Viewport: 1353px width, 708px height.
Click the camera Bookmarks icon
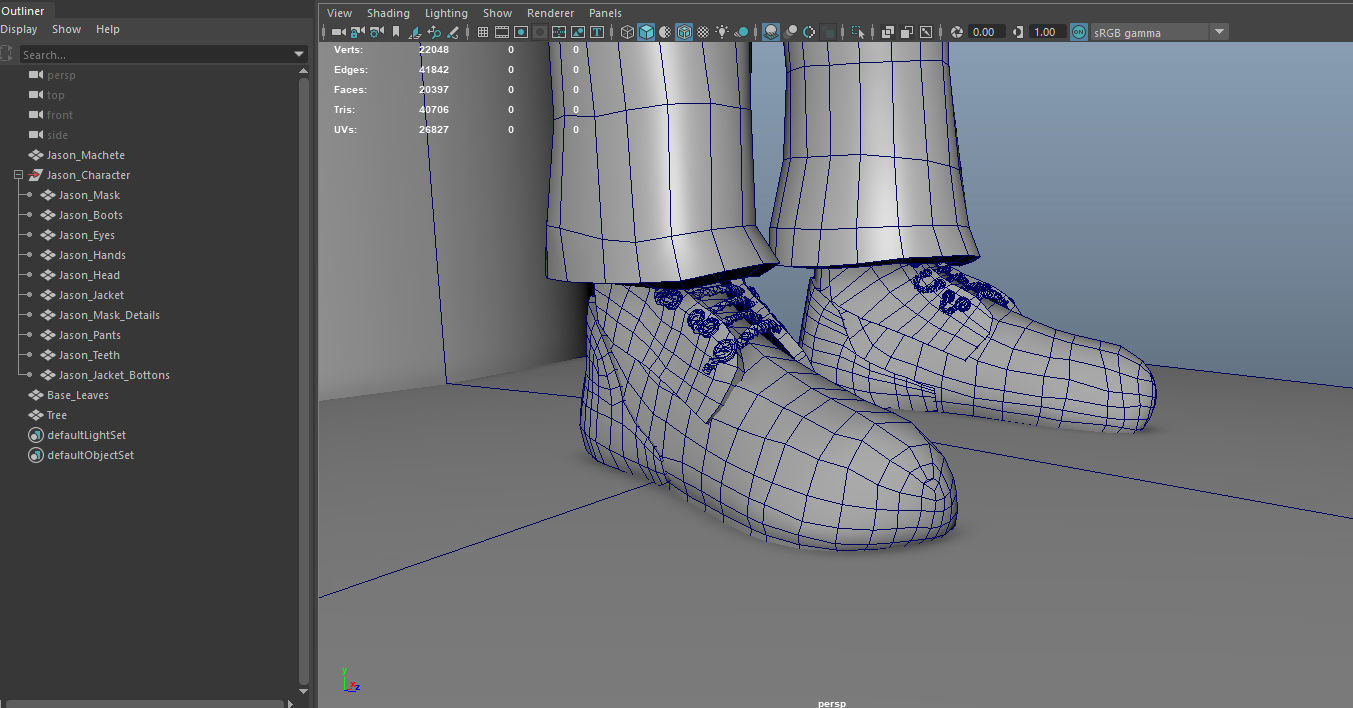tap(396, 32)
